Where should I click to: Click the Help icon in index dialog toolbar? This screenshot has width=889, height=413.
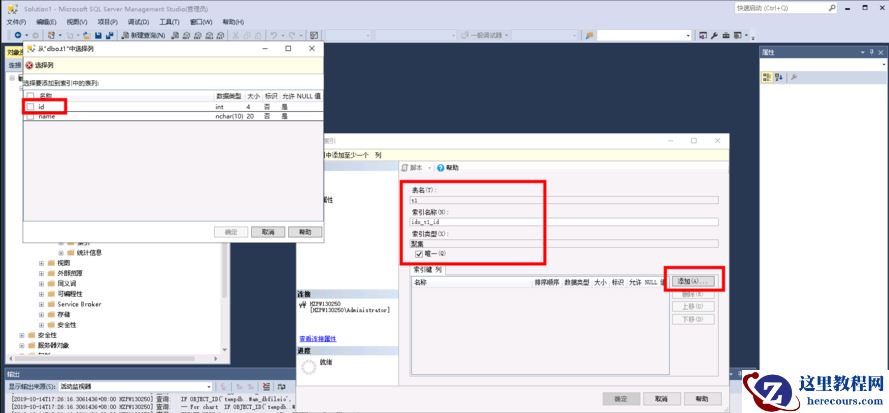(441, 168)
